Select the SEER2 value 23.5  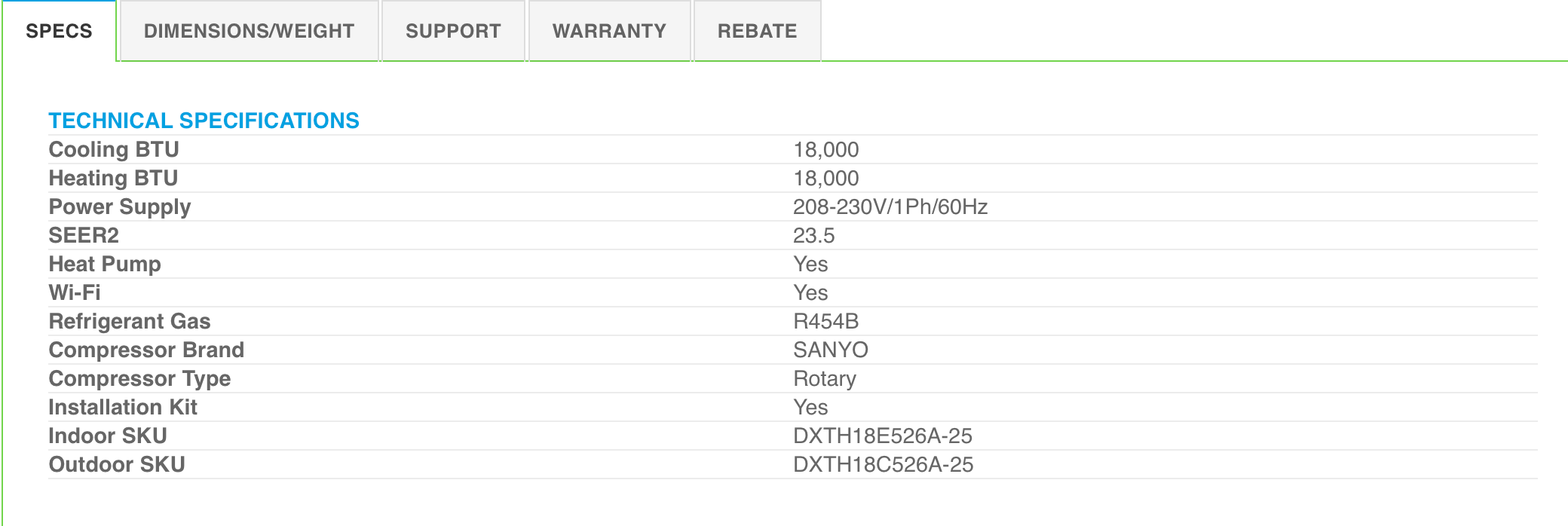click(x=812, y=235)
